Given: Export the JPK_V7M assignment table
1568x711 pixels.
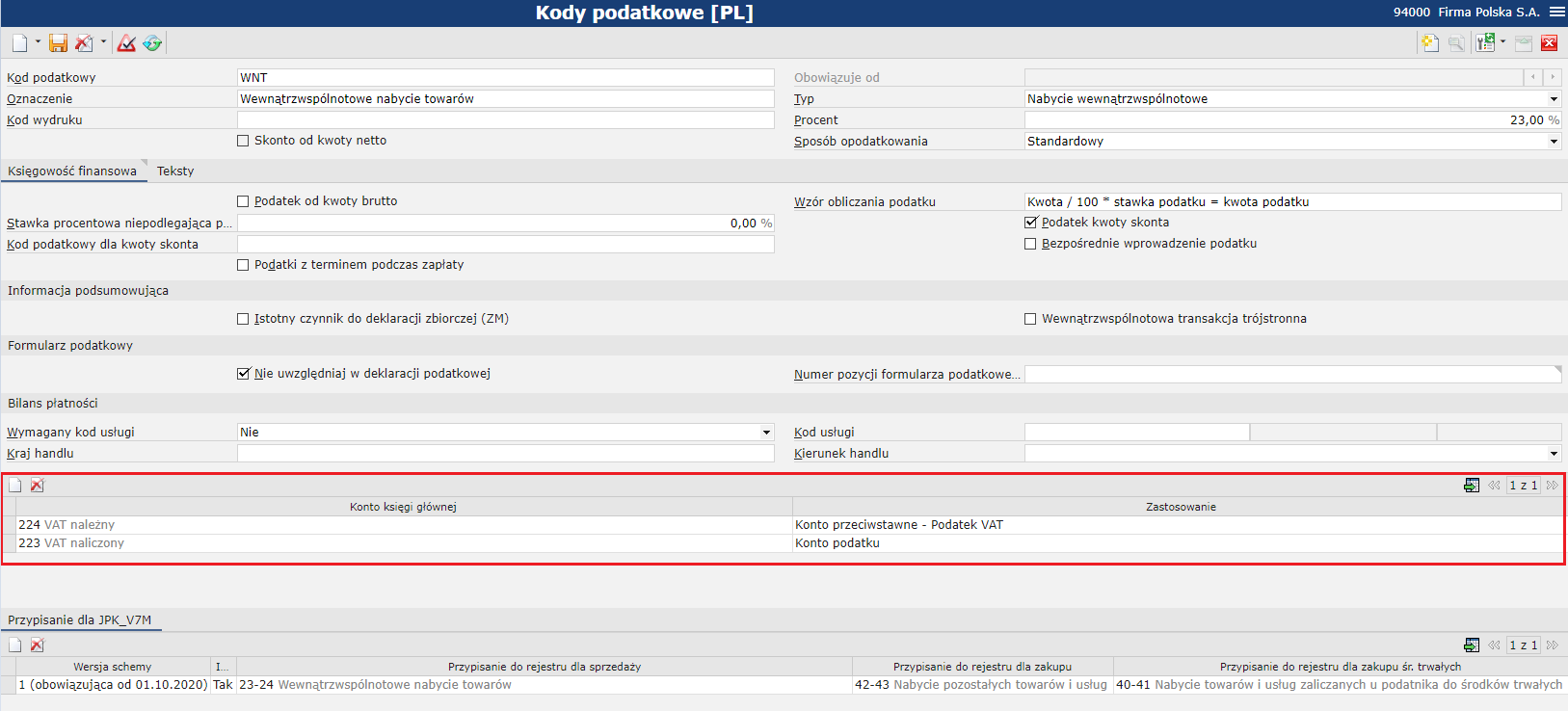Looking at the screenshot, I should click(1472, 645).
